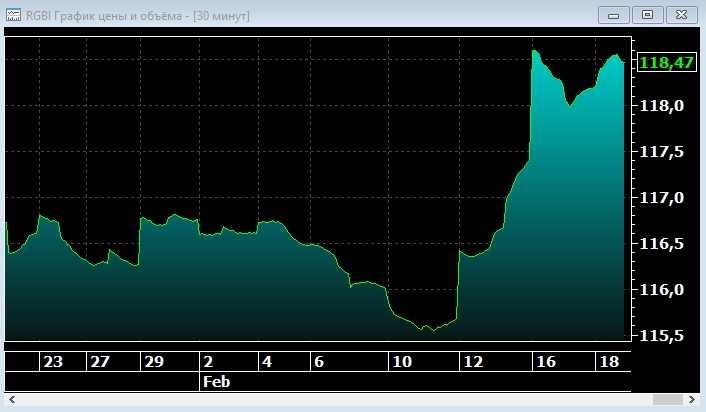The height and width of the screenshot is (412, 706).
Task: Select date 16 on the time axis
Action: point(544,362)
